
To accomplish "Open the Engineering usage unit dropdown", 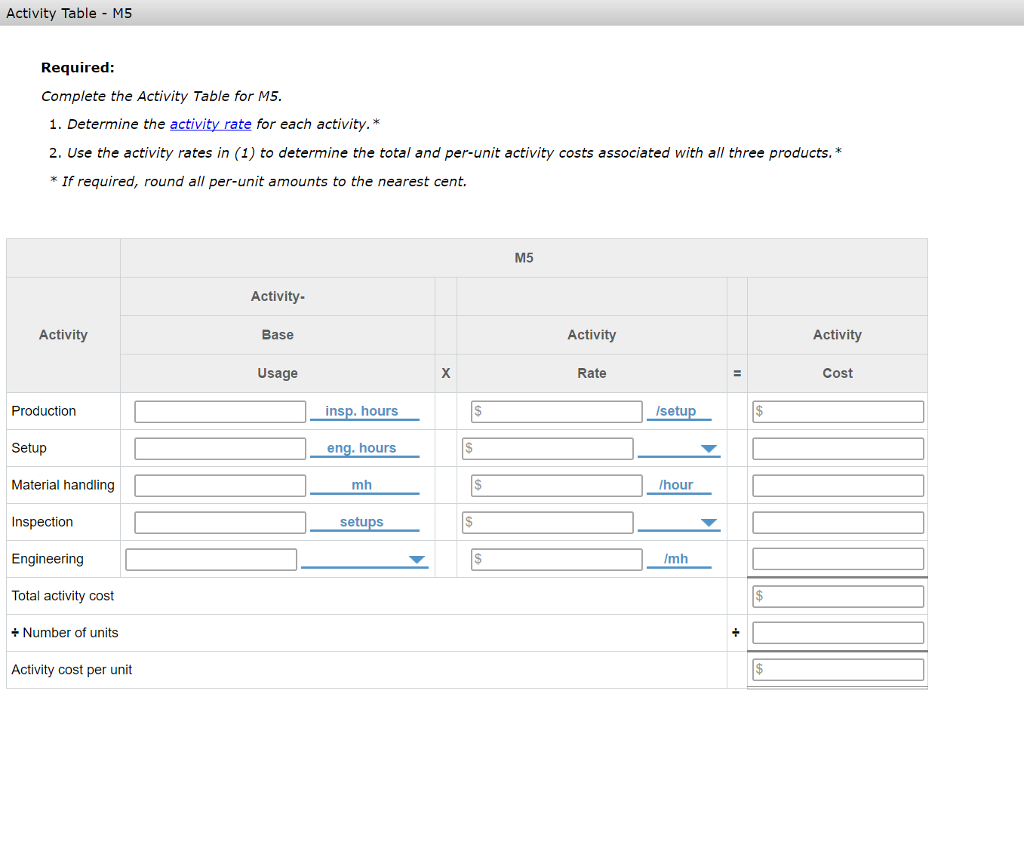I will pyautogui.click(x=364, y=559).
